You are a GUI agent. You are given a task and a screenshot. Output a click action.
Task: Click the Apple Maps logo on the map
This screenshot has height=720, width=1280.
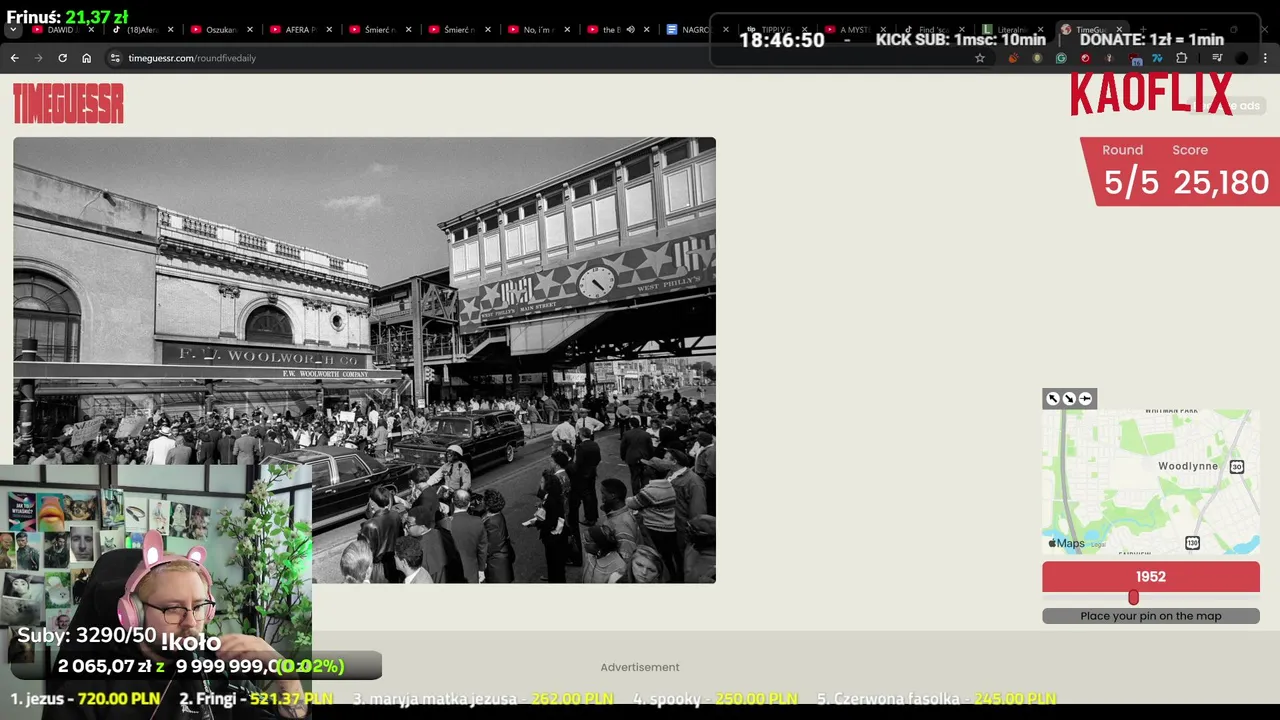pyautogui.click(x=1066, y=544)
